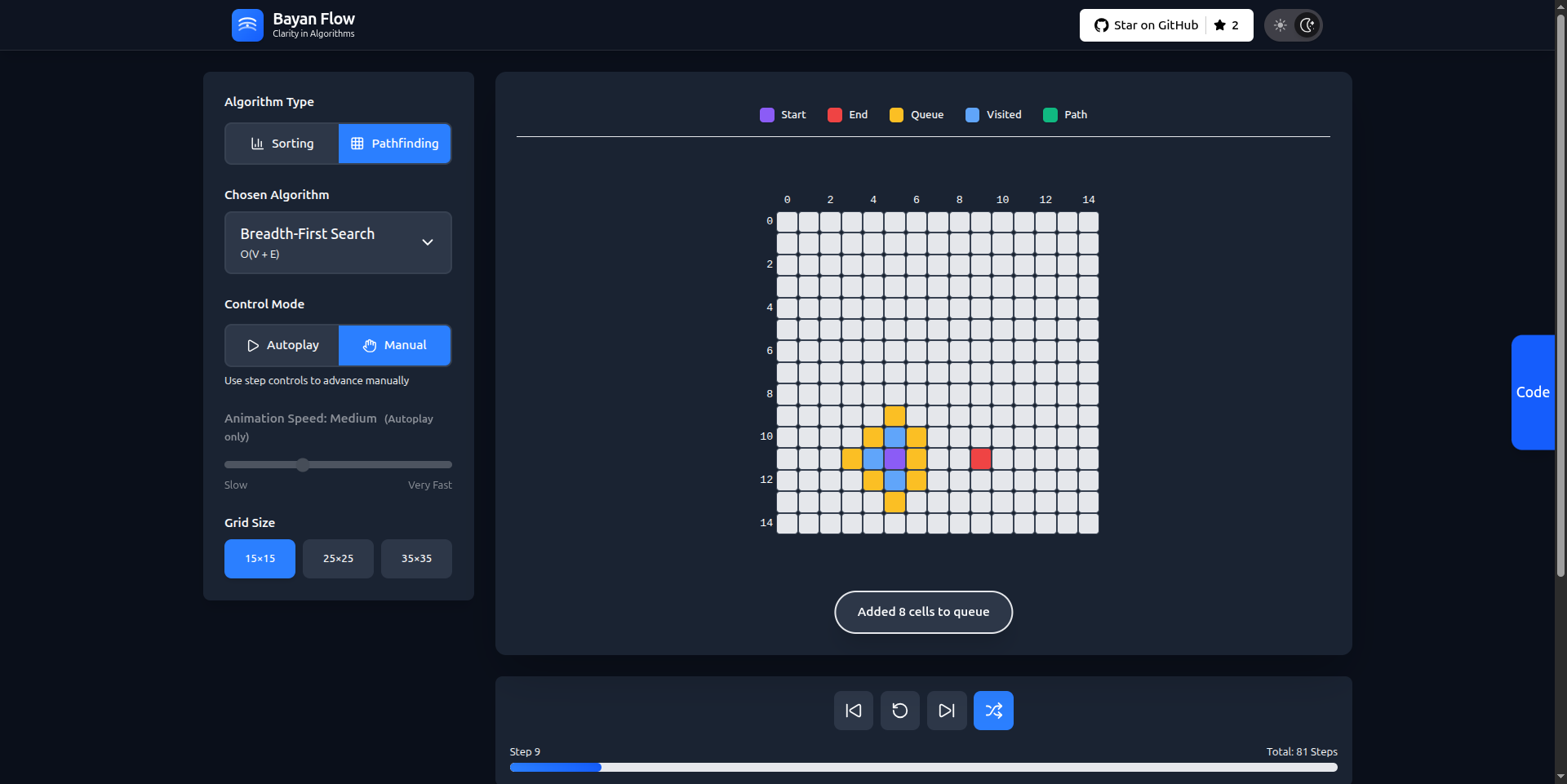Open the Breadth-First Search algorithm dropdown

[x=338, y=242]
